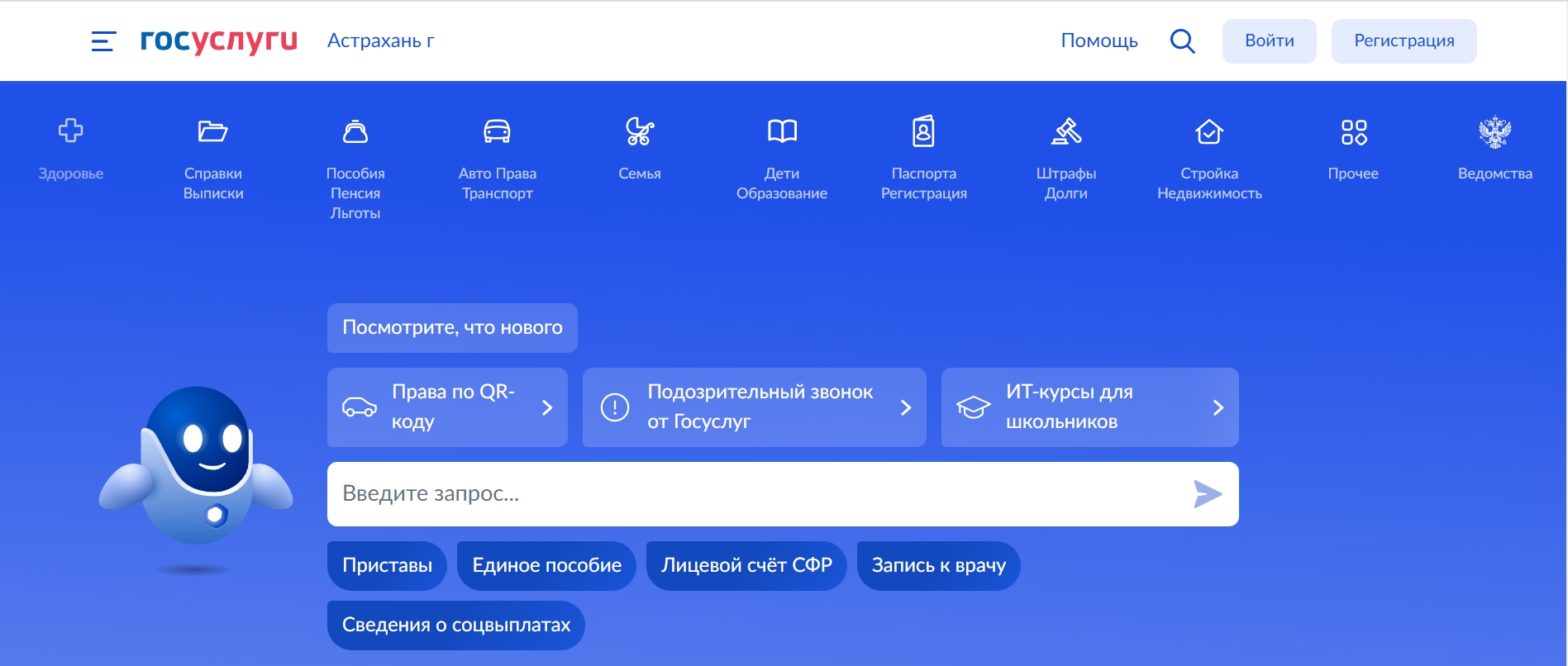Viewport: 1568px width, 666px height.
Task: Click the Войти button
Action: 1270,41
